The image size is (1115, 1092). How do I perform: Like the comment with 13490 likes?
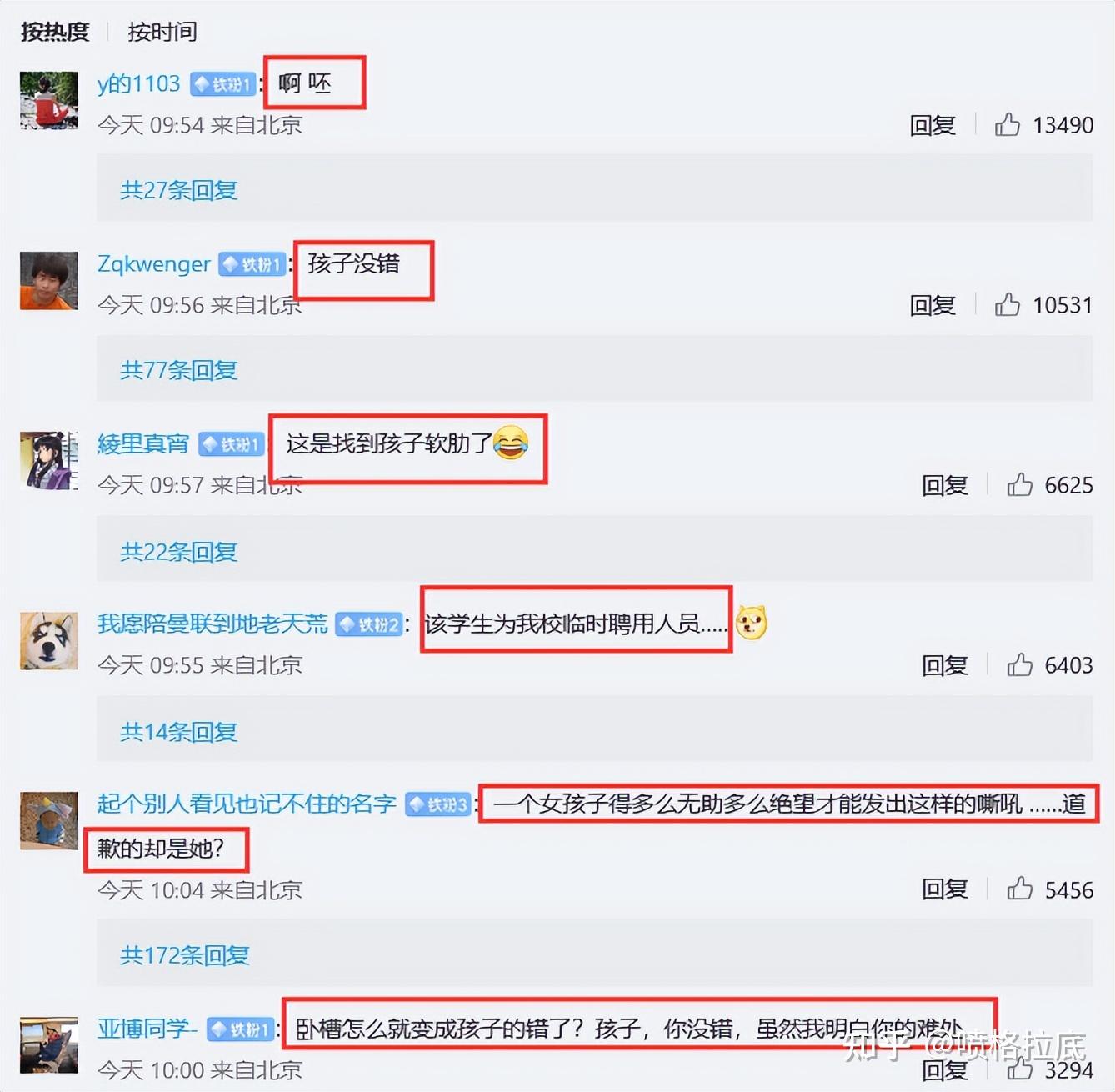1007,125
